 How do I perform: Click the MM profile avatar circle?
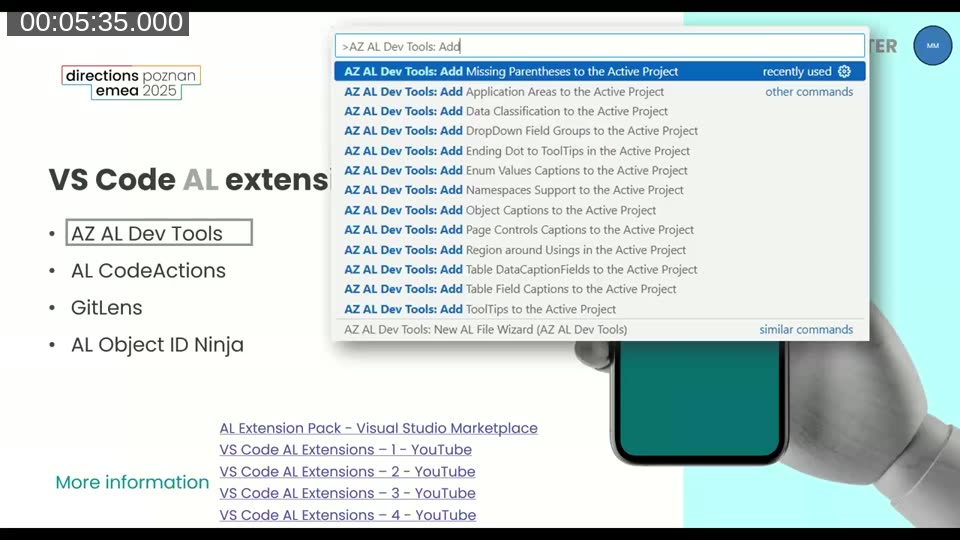coord(932,45)
